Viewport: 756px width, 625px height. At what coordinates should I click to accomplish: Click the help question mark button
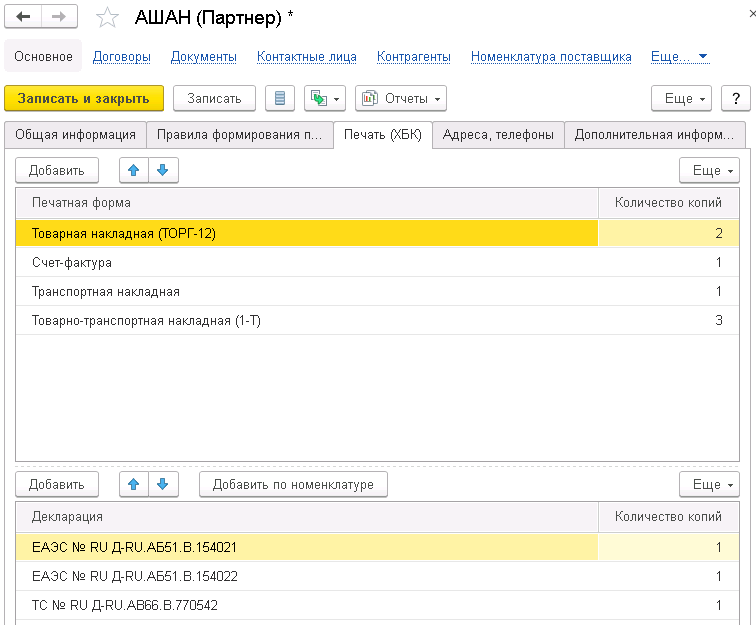tap(735, 98)
